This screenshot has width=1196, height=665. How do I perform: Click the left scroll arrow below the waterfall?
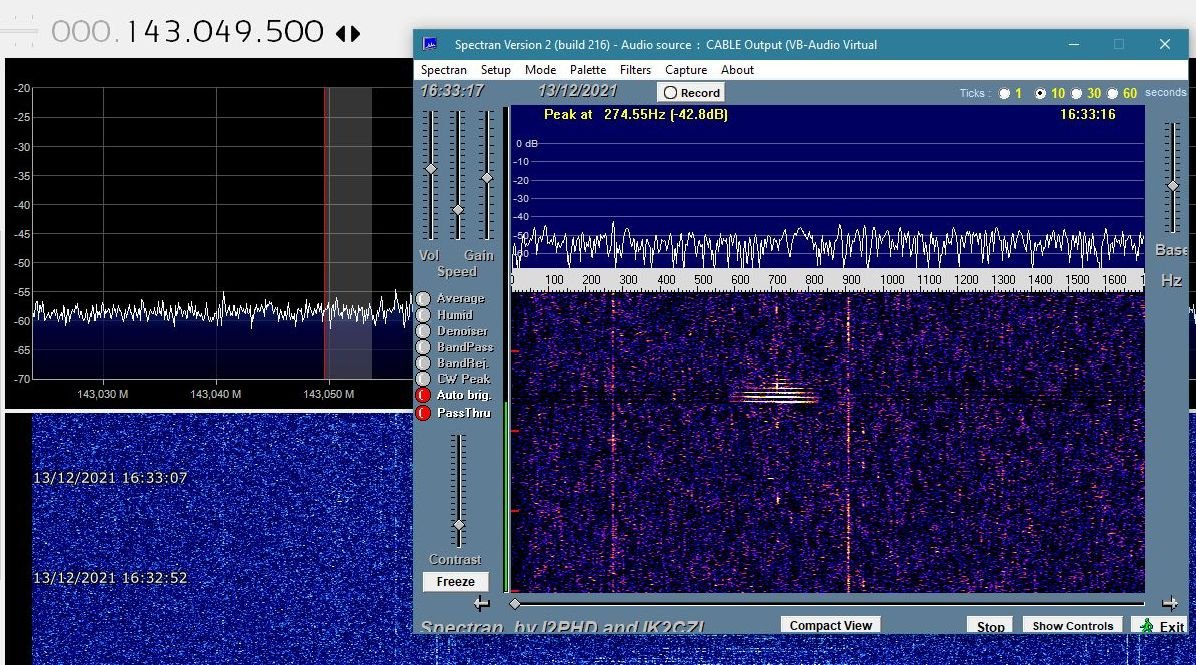(482, 604)
